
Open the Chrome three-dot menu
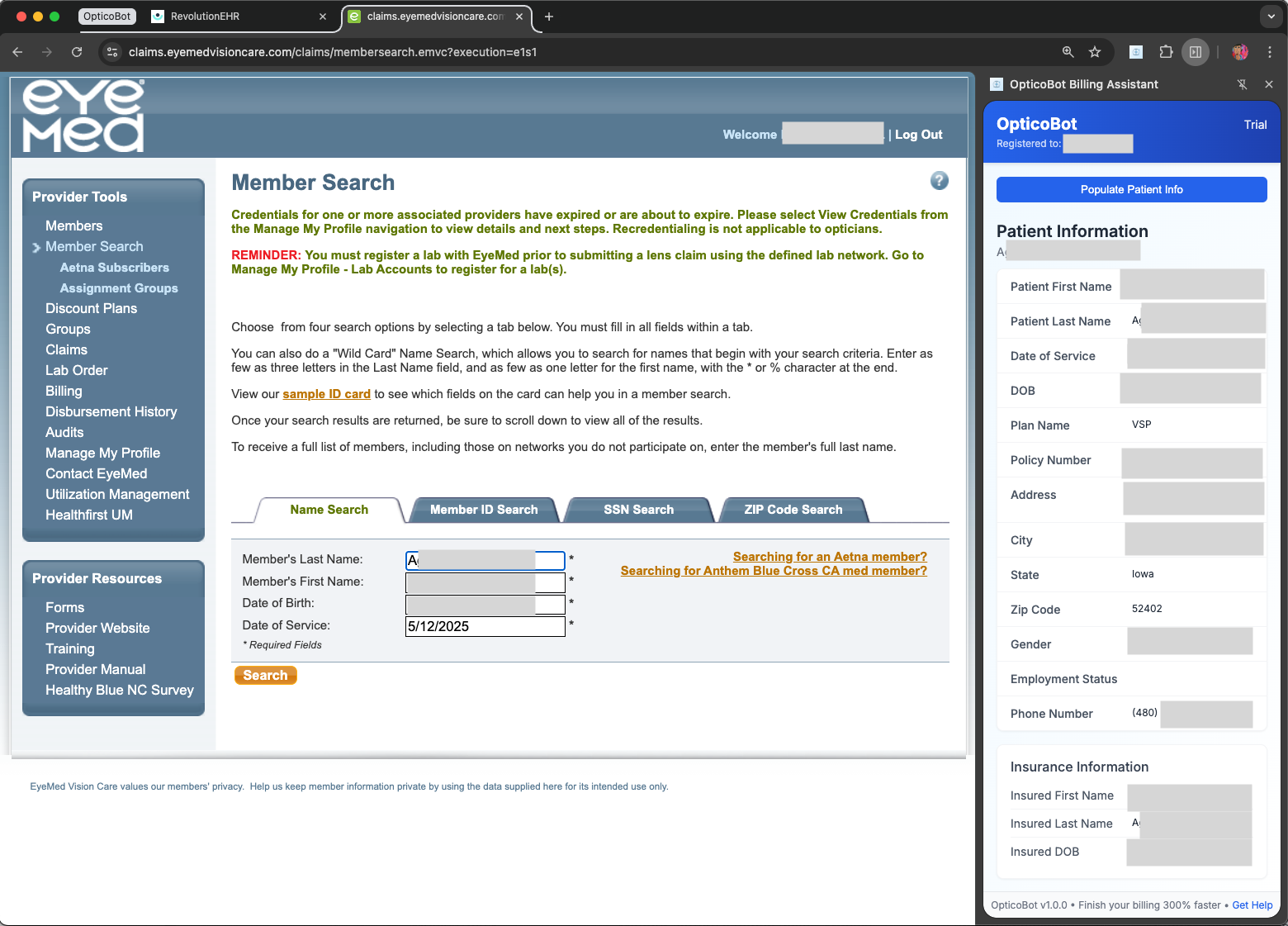pos(1271,52)
